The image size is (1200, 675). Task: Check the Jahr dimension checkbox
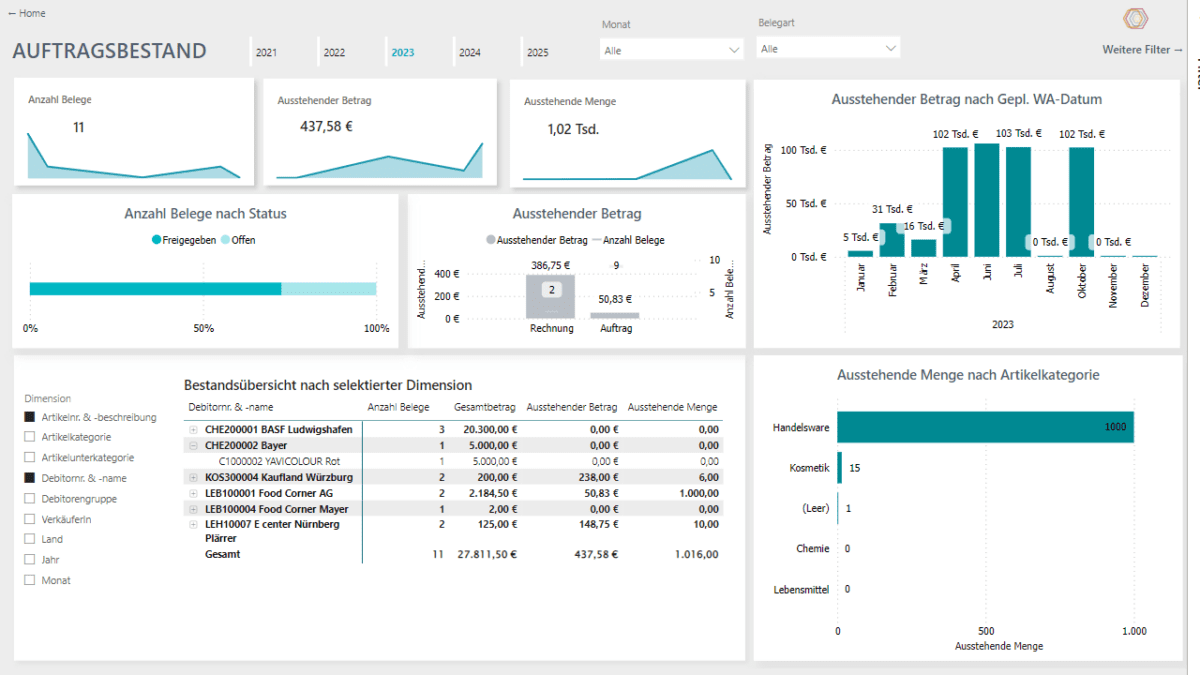(x=30, y=560)
